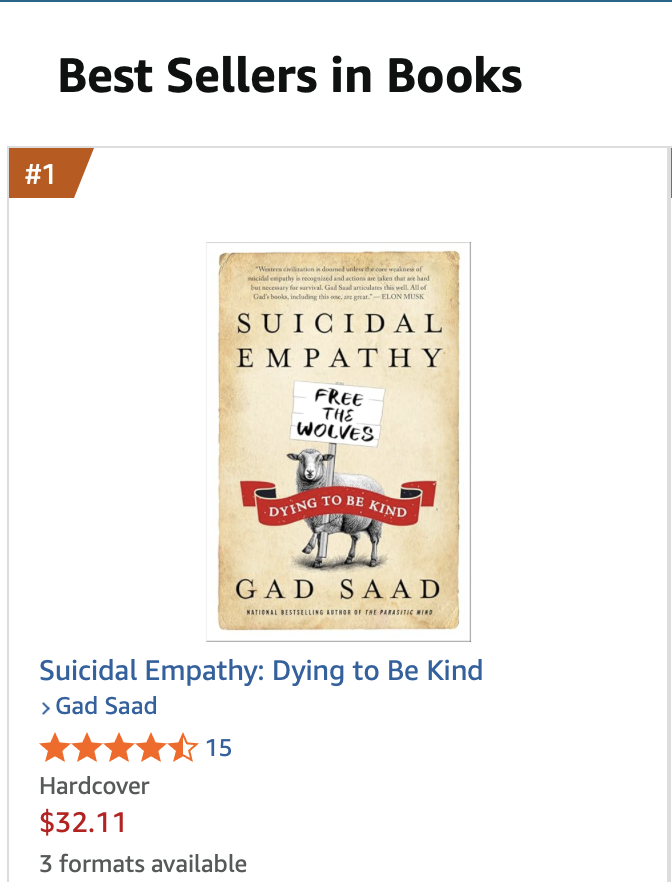This screenshot has width=672, height=882.
Task: Click the 4.5-star rating icons
Action: pyautogui.click(x=119, y=748)
